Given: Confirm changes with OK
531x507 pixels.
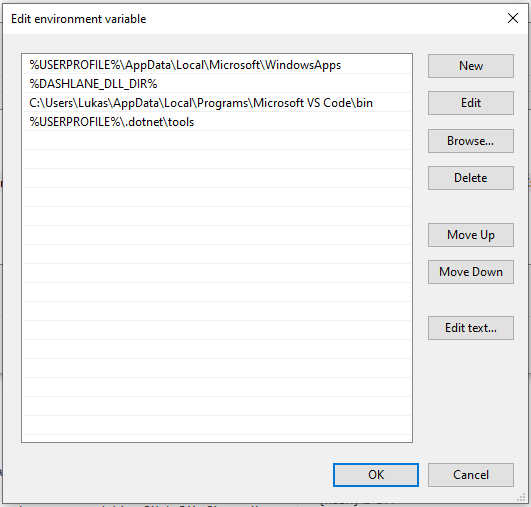Looking at the screenshot, I should tap(376, 475).
